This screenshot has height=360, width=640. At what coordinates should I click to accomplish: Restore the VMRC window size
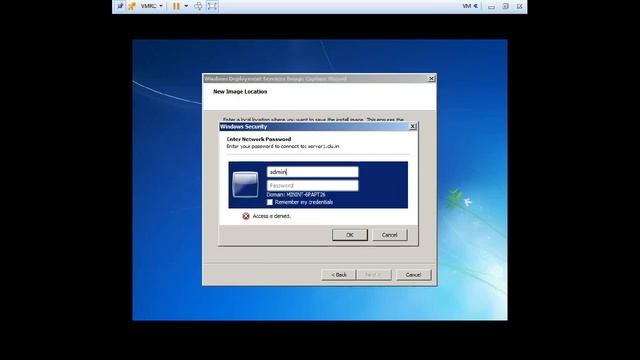(x=505, y=6)
